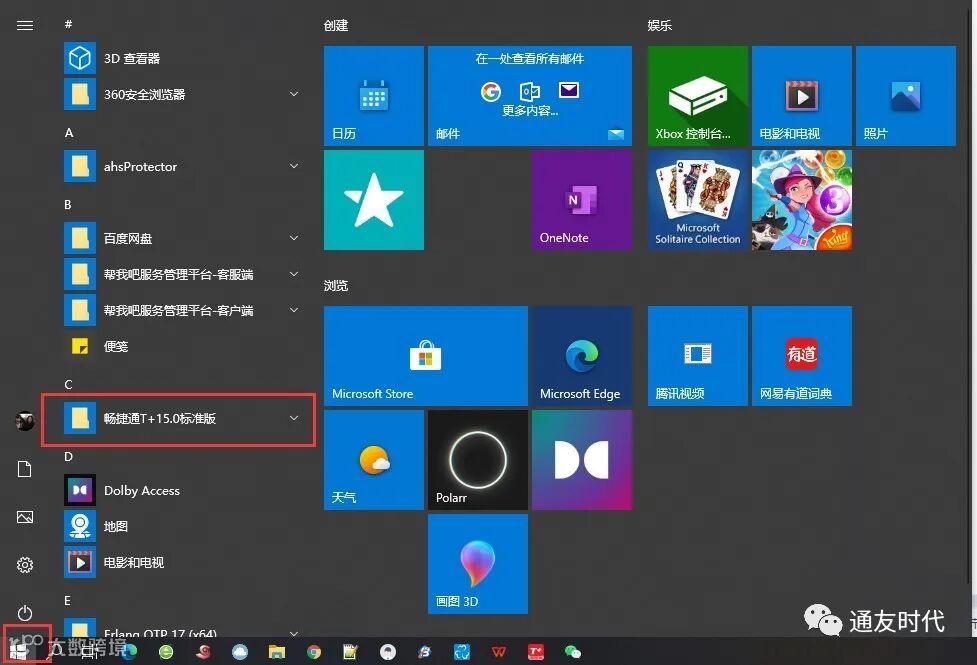Open the 邮件 mail tile
Viewport: 977px width, 665px height.
tap(530, 96)
